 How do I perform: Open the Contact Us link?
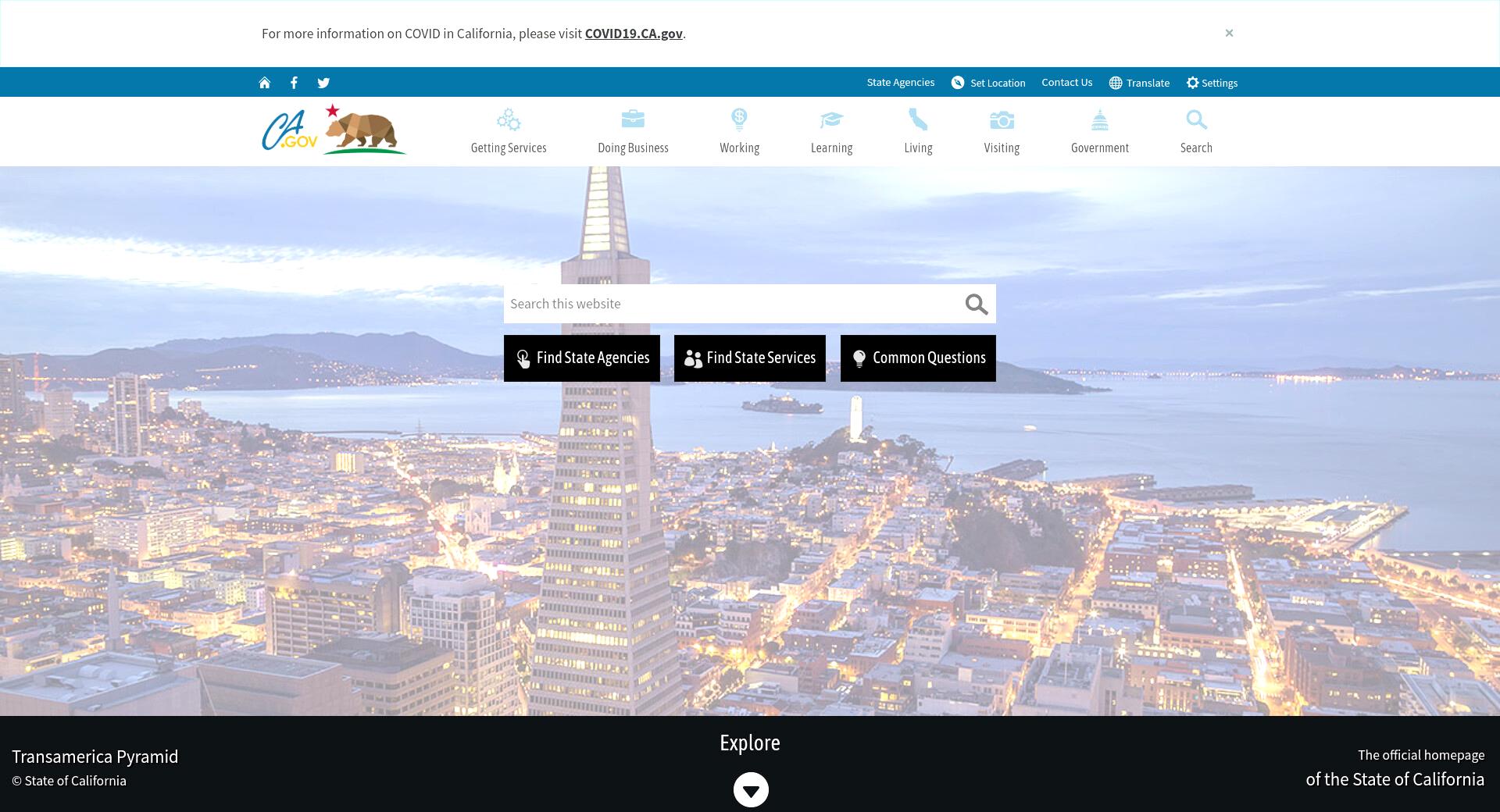[x=1066, y=82]
